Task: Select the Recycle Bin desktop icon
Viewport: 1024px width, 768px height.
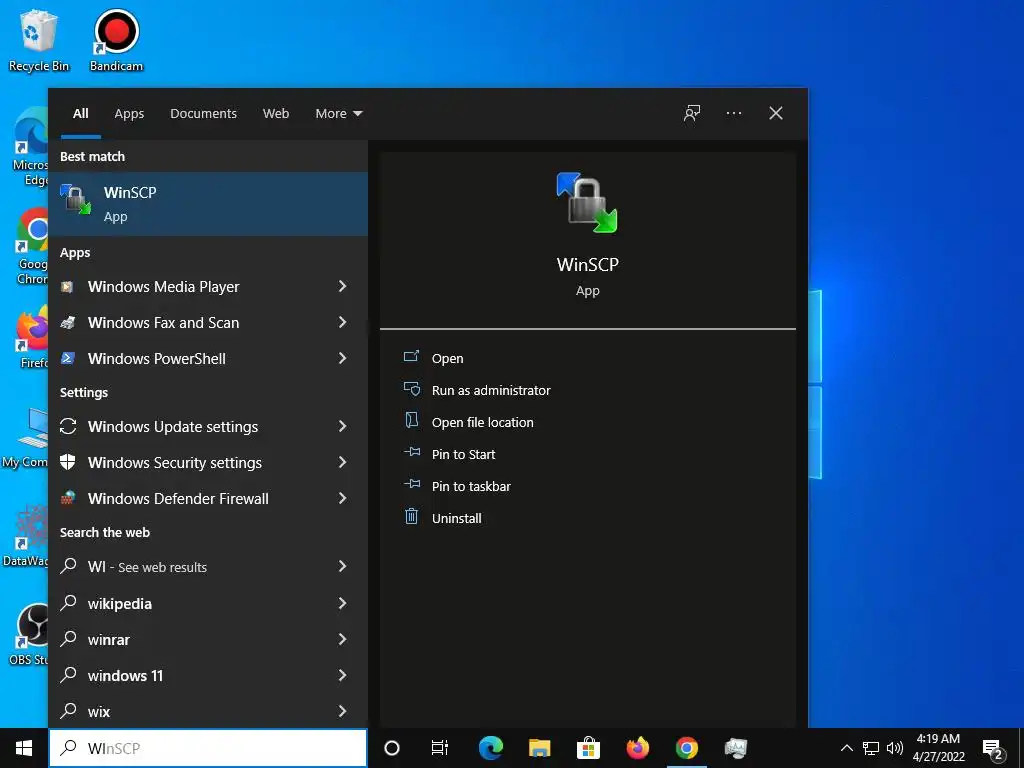Action: coord(39,40)
